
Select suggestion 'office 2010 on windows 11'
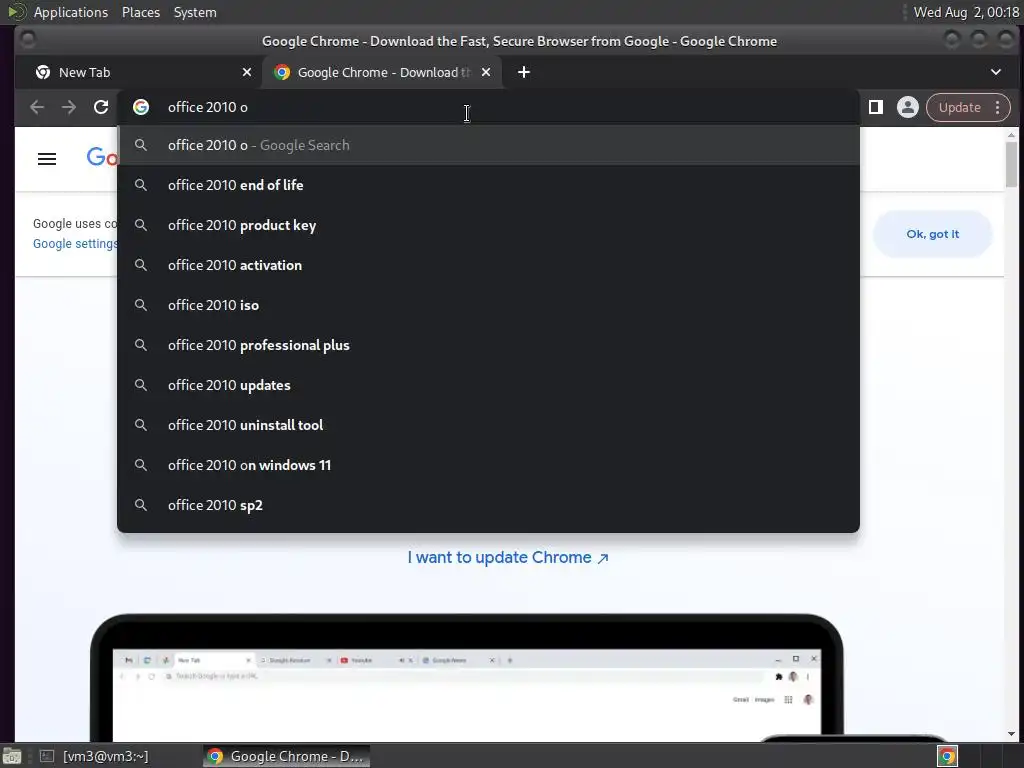[x=488, y=465]
